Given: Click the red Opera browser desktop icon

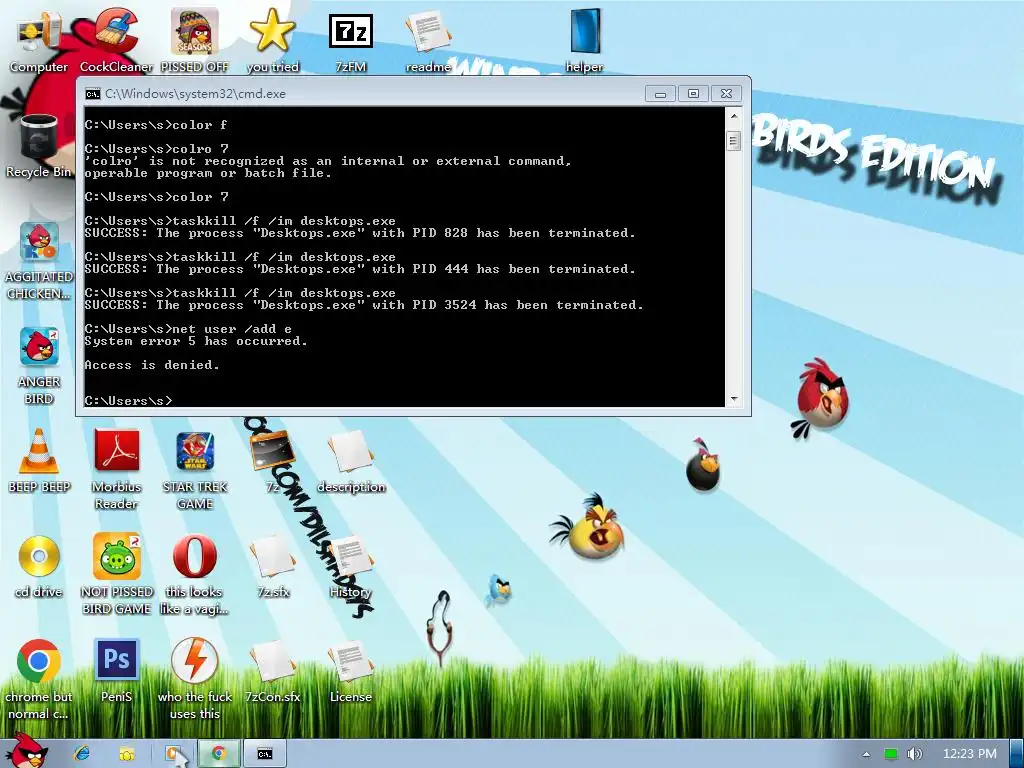Looking at the screenshot, I should (195, 574).
